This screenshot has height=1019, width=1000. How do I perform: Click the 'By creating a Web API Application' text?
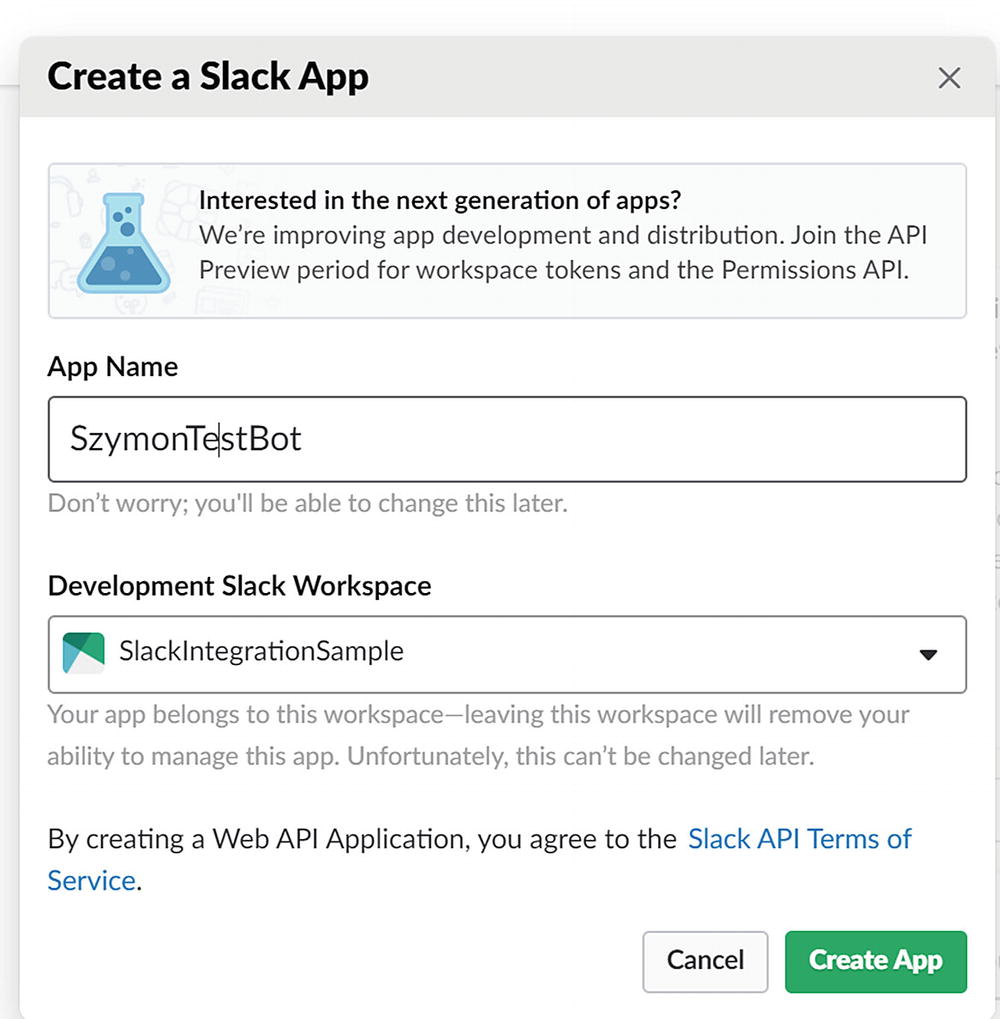362,838
